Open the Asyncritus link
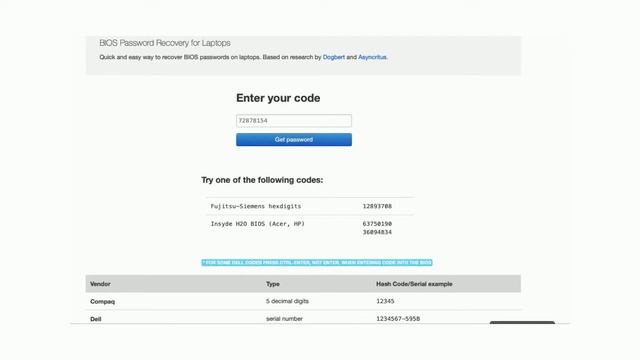Viewport: 640px width, 360px height. pos(372,57)
